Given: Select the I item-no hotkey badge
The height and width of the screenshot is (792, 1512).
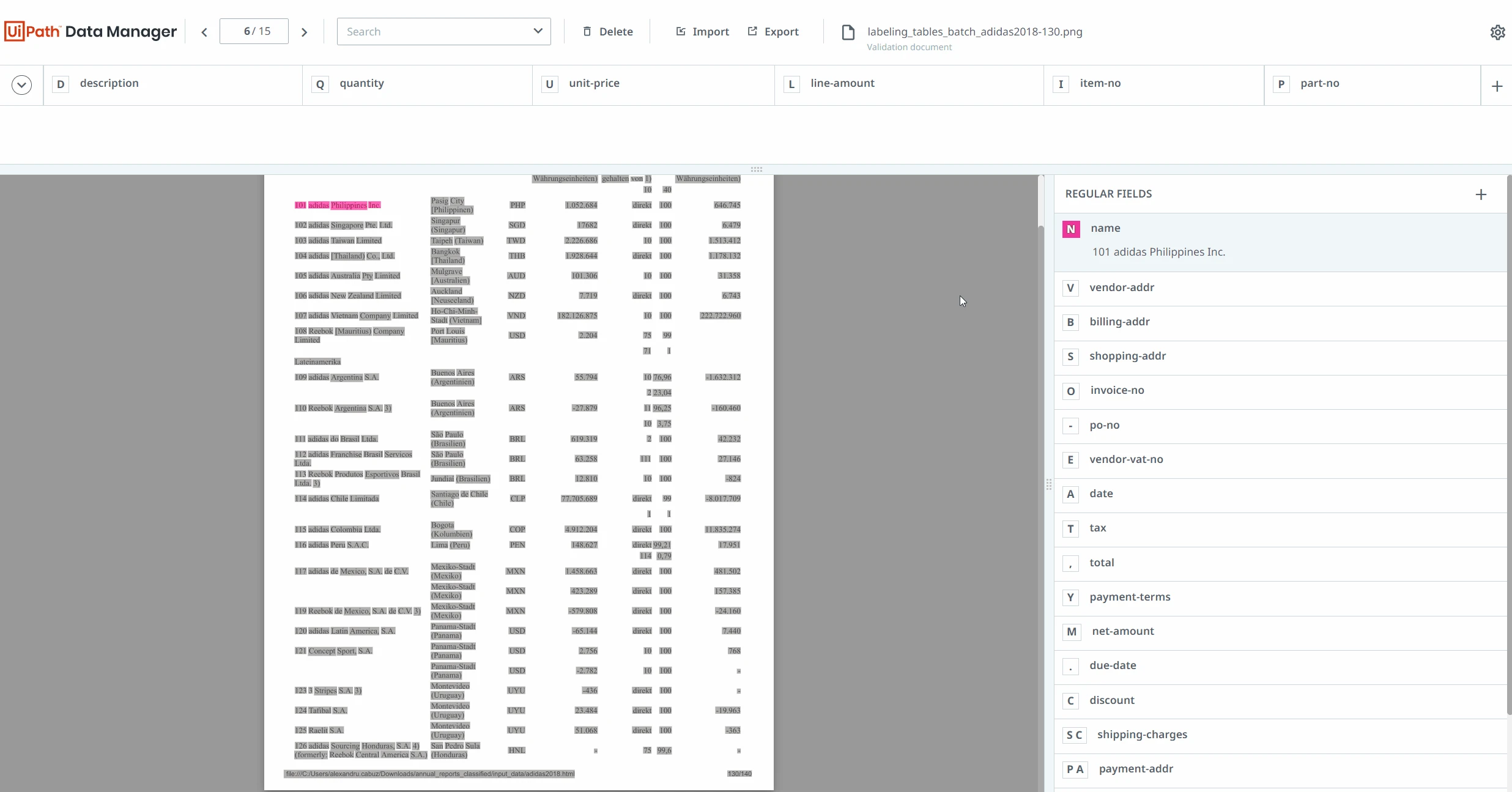Looking at the screenshot, I should tap(1061, 84).
